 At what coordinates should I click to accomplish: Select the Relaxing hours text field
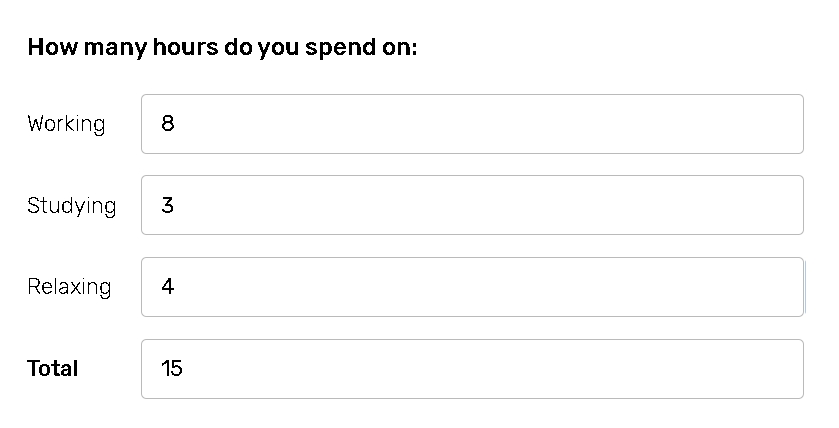click(x=472, y=287)
